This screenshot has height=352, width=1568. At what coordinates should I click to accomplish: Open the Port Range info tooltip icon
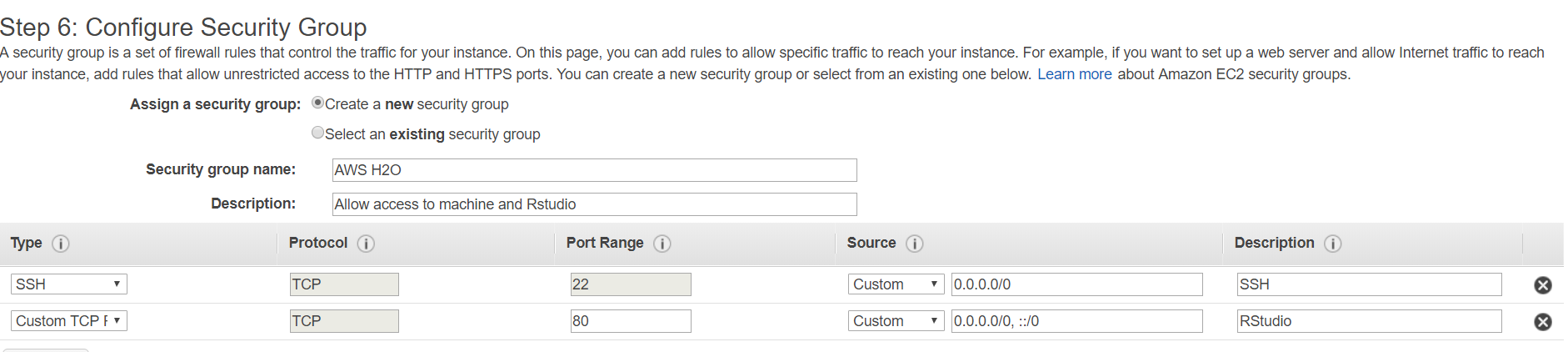click(x=662, y=244)
